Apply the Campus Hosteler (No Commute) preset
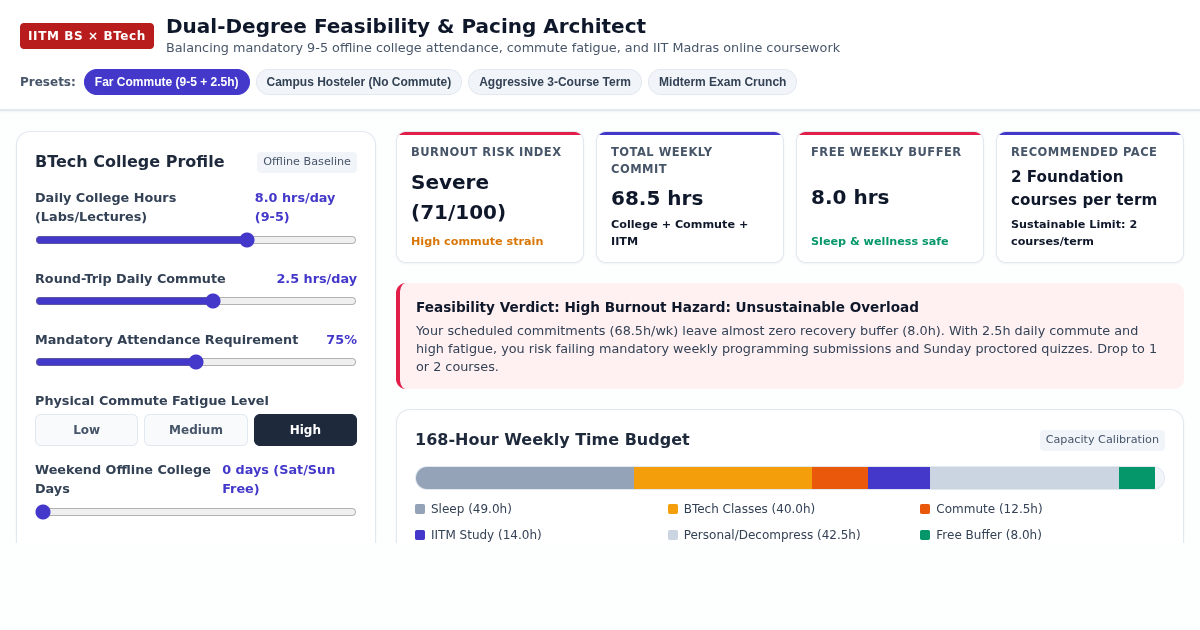1200x630 pixels. coord(359,82)
